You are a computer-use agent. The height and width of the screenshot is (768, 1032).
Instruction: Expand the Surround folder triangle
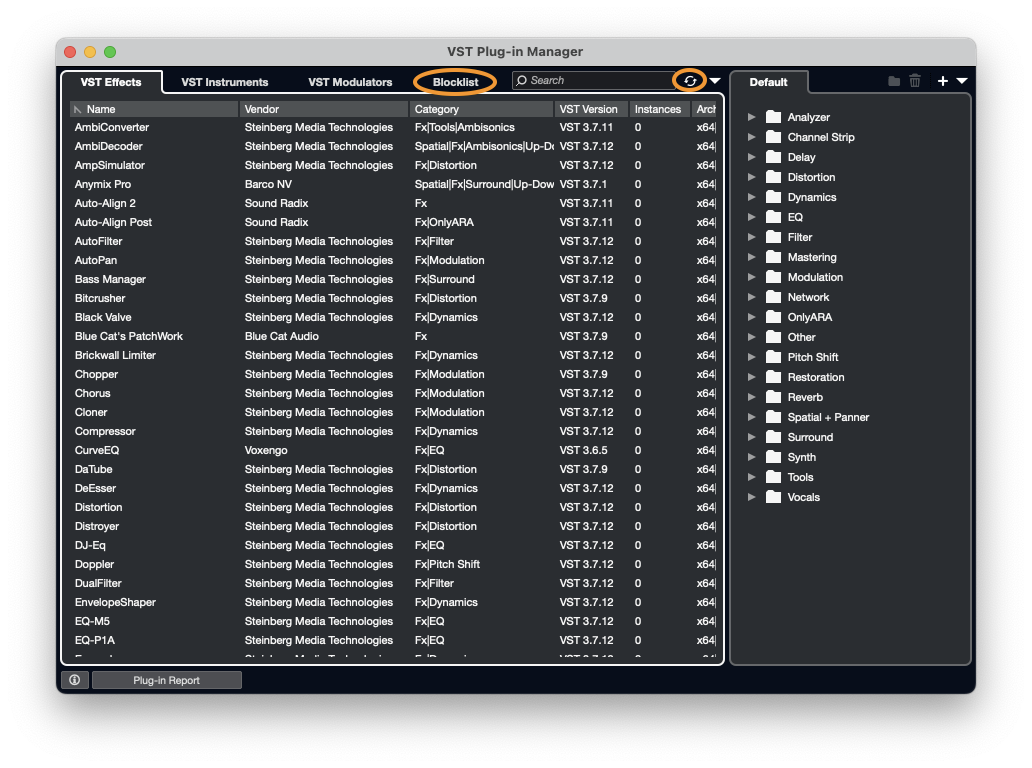751,437
